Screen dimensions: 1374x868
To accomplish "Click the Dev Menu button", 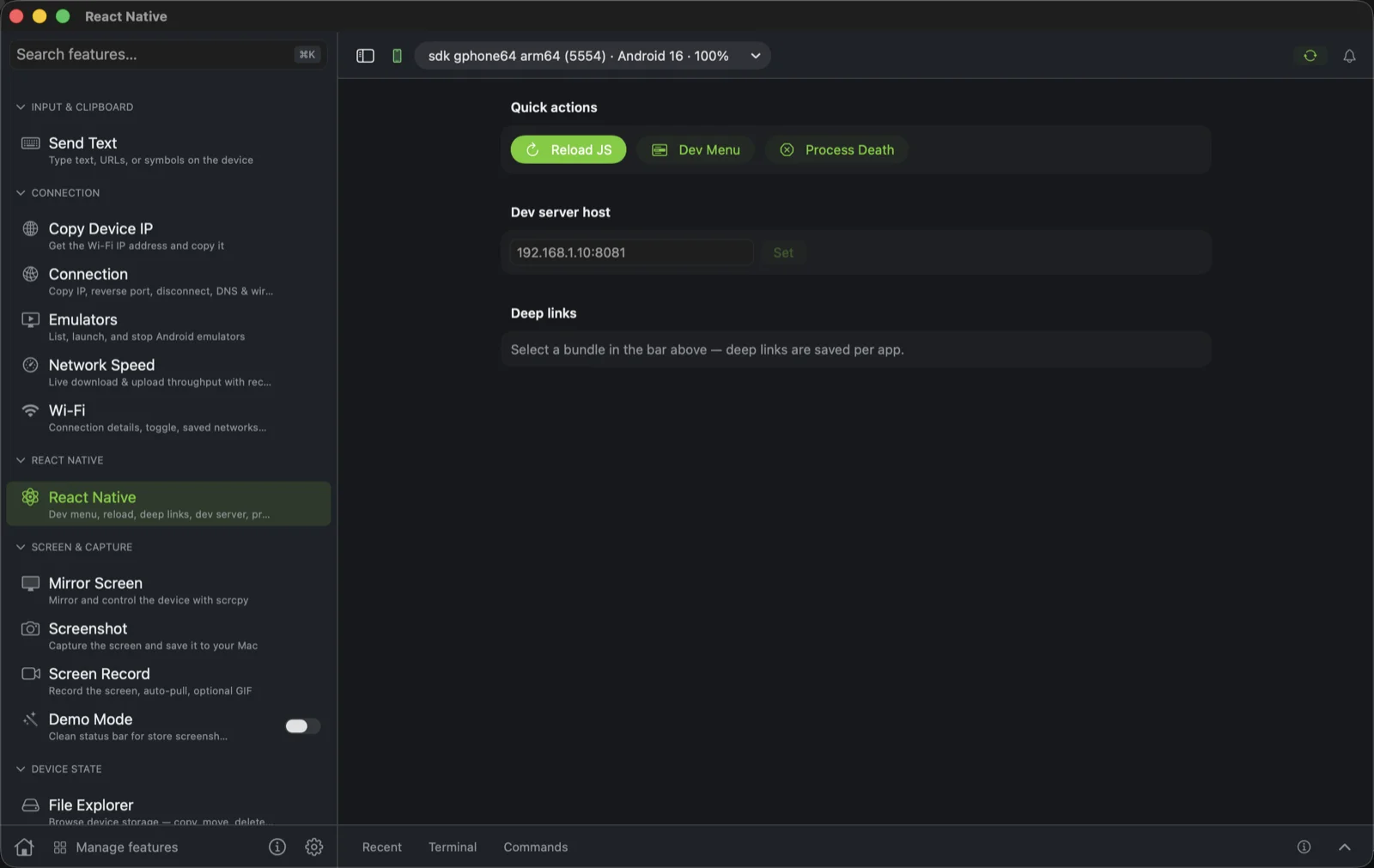I will point(696,150).
